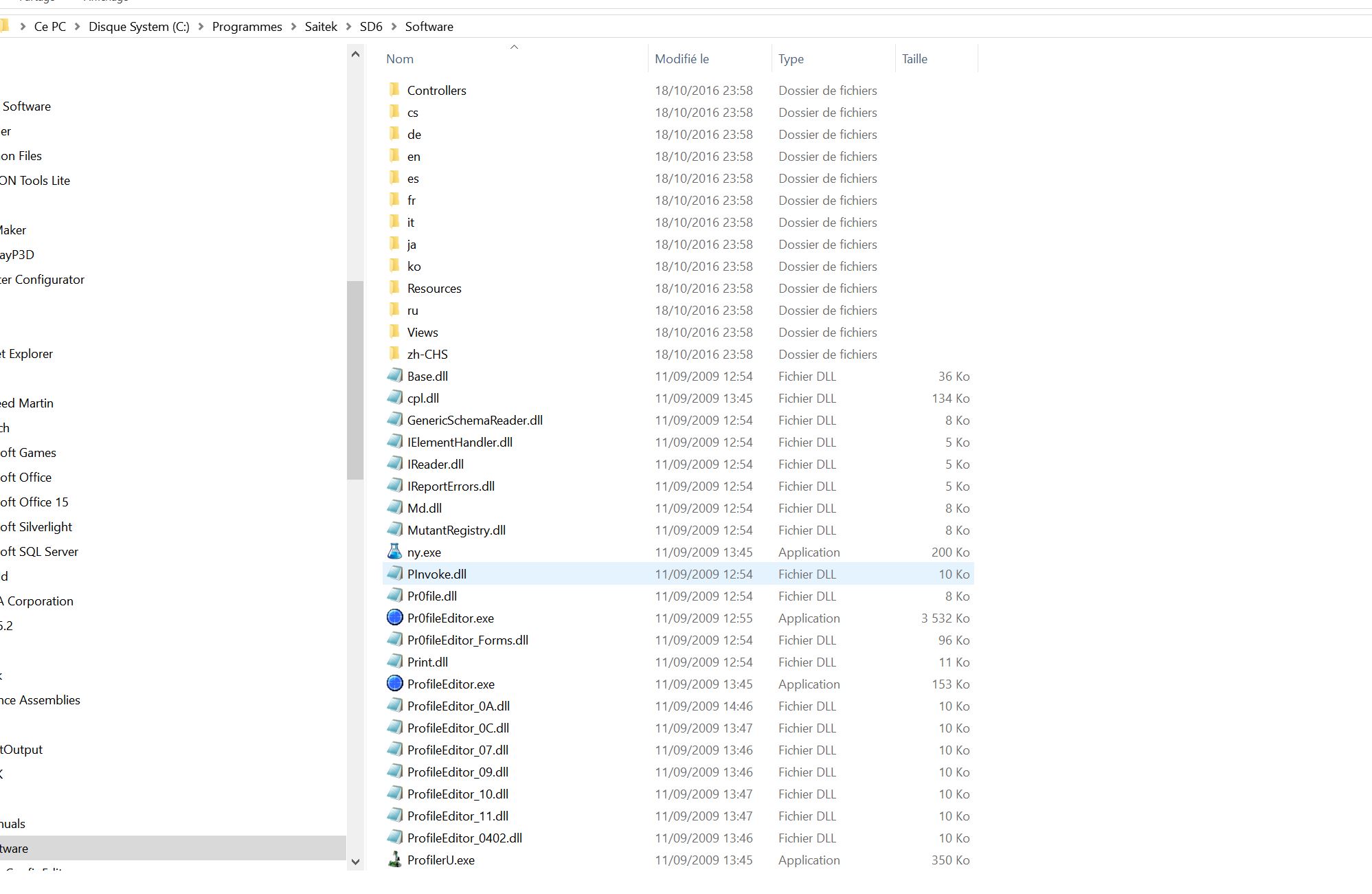Click the GenericSchemaReader.dll file icon
The image size is (1372, 894).
coord(394,420)
